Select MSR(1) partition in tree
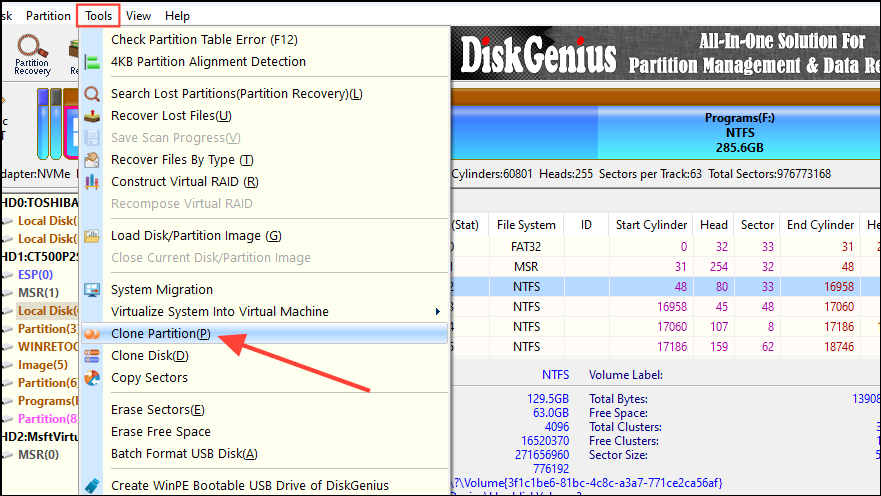The image size is (881, 496). pyautogui.click(x=38, y=293)
